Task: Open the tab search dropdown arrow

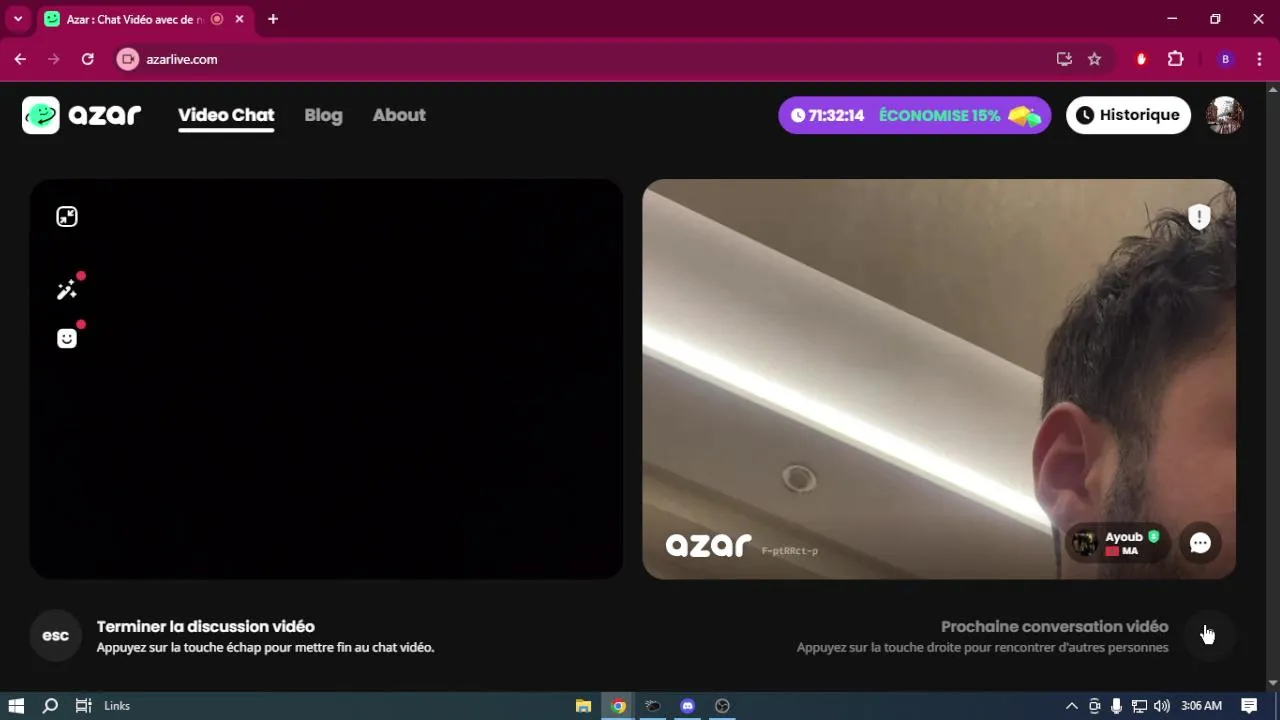Action: 18,19
